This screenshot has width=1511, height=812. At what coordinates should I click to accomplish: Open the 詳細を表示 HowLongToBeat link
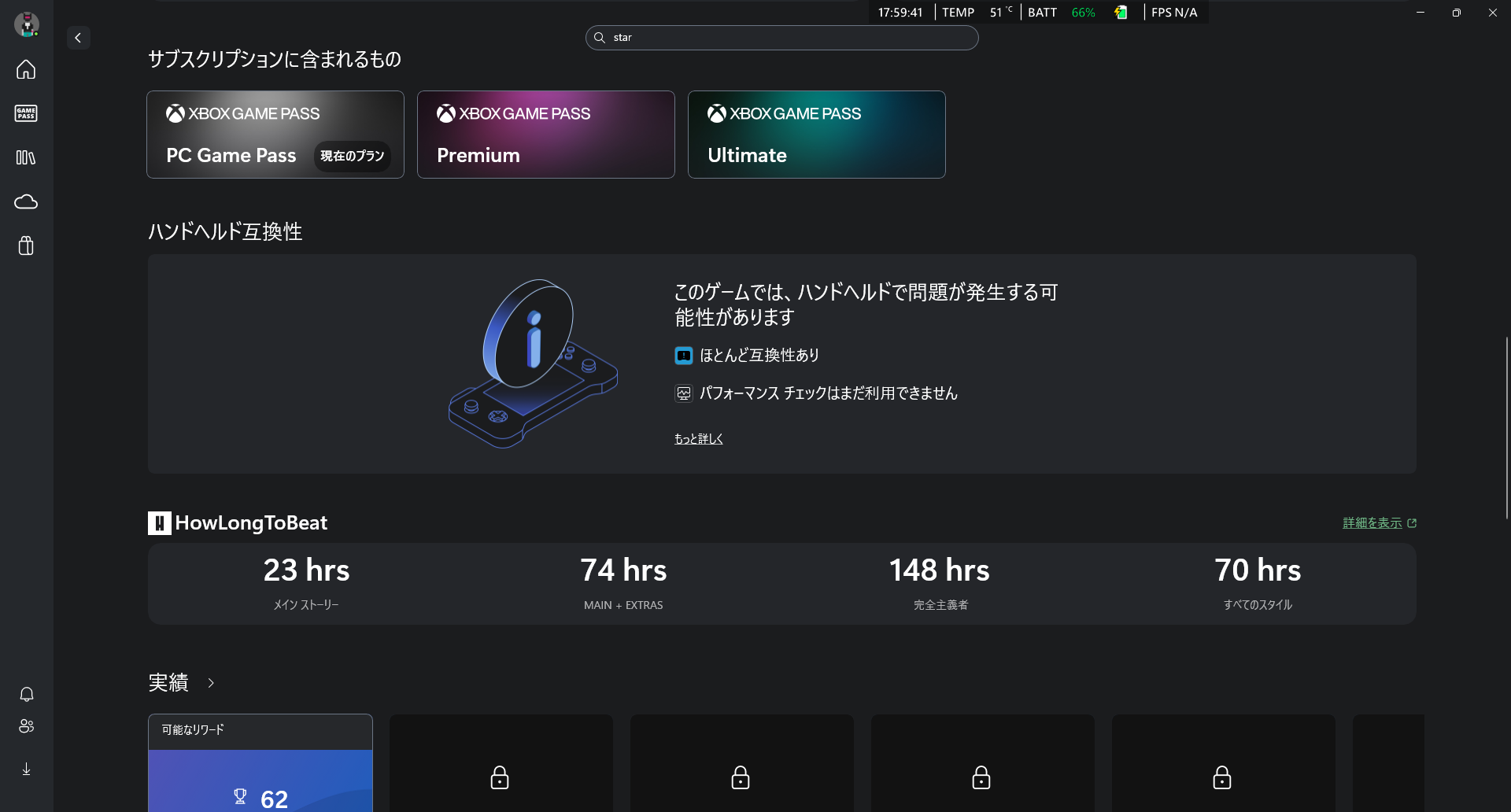[x=1380, y=523]
